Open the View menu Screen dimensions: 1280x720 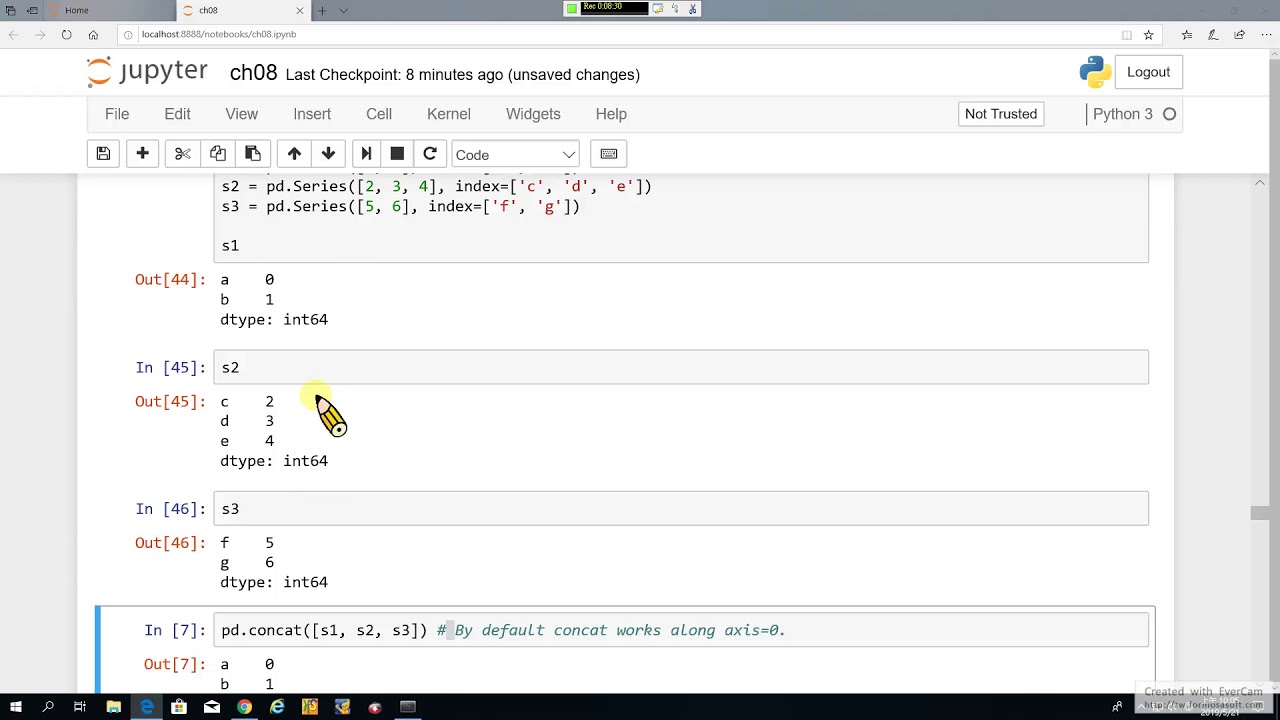tap(242, 114)
